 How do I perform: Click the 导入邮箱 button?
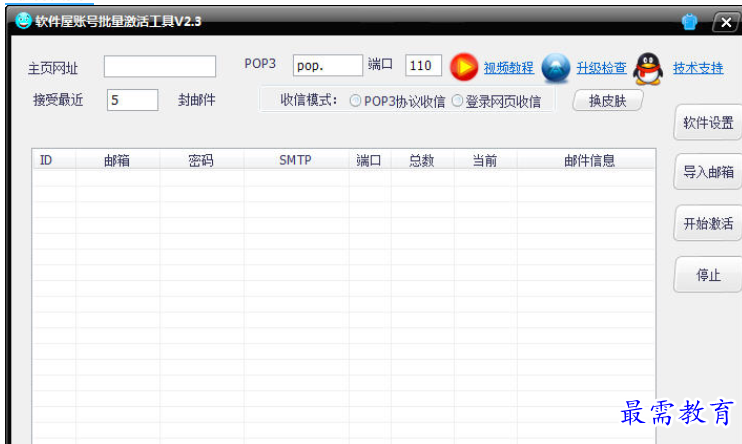pyautogui.click(x=708, y=172)
